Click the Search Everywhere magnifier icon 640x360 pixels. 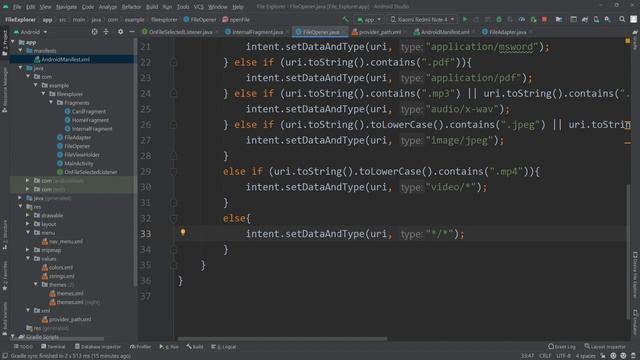click(622, 19)
